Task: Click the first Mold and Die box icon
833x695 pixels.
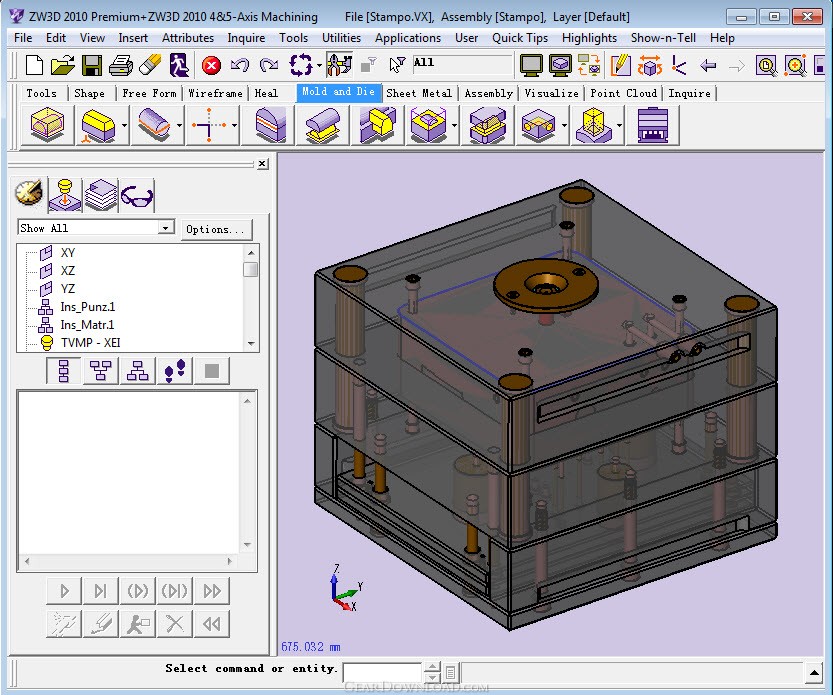Action: (47, 125)
